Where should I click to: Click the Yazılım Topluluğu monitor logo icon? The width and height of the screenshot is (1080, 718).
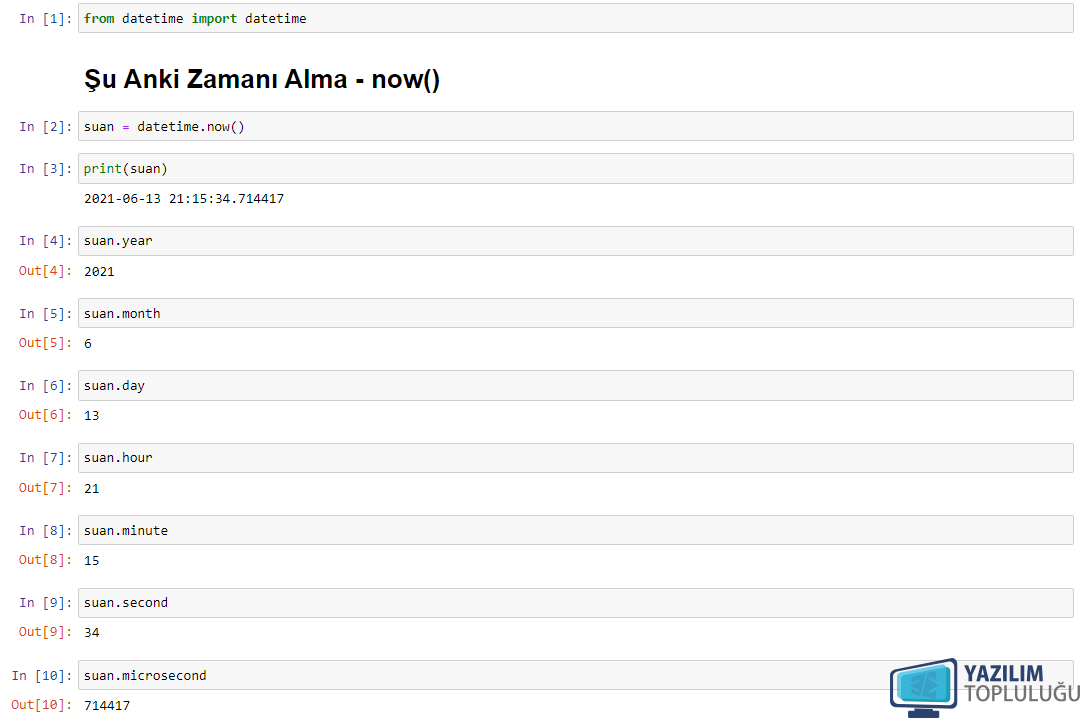coord(924,688)
